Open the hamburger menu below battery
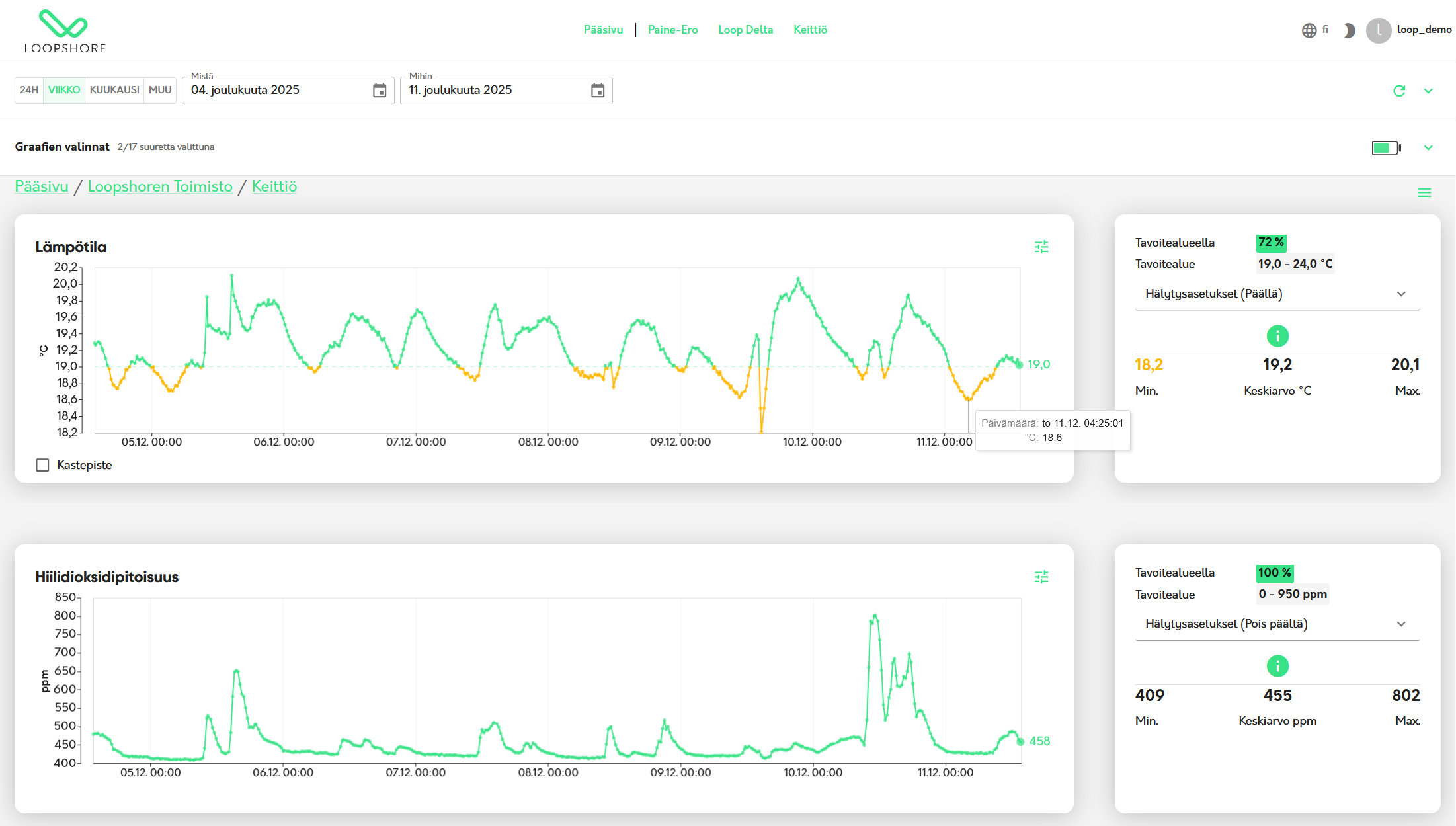Screen dimensions: 1456x826 (1424, 192)
